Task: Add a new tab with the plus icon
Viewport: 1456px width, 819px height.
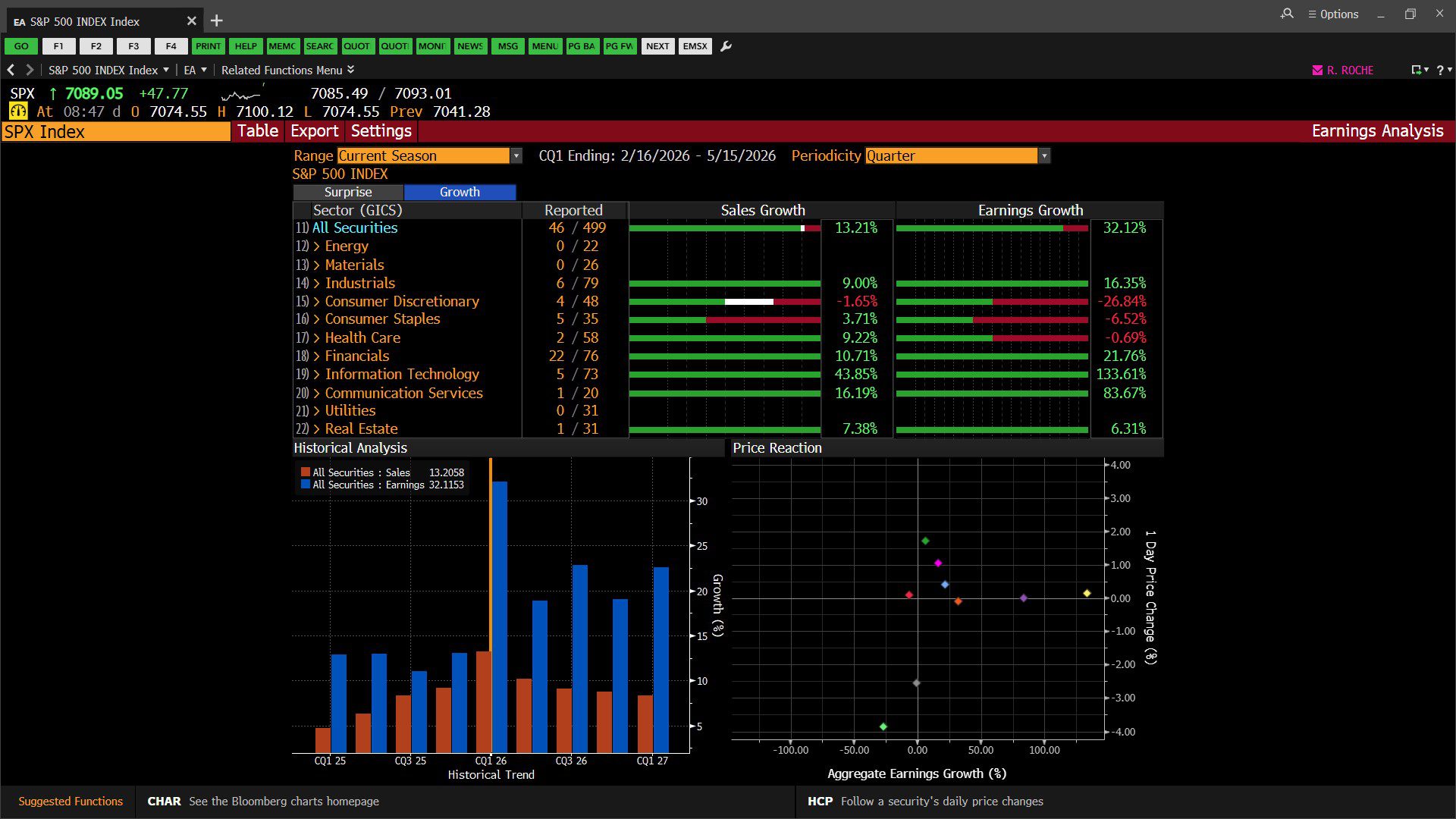Action: point(217,21)
